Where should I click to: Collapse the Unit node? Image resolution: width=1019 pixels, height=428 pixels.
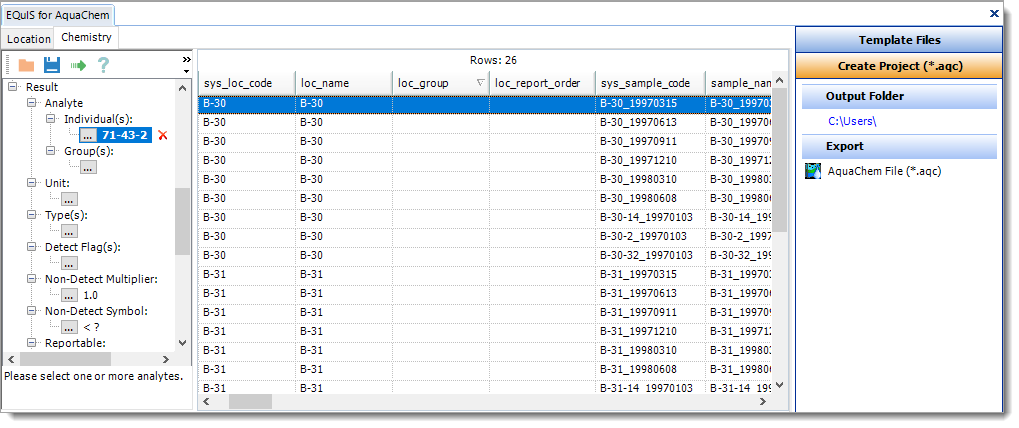(31, 183)
